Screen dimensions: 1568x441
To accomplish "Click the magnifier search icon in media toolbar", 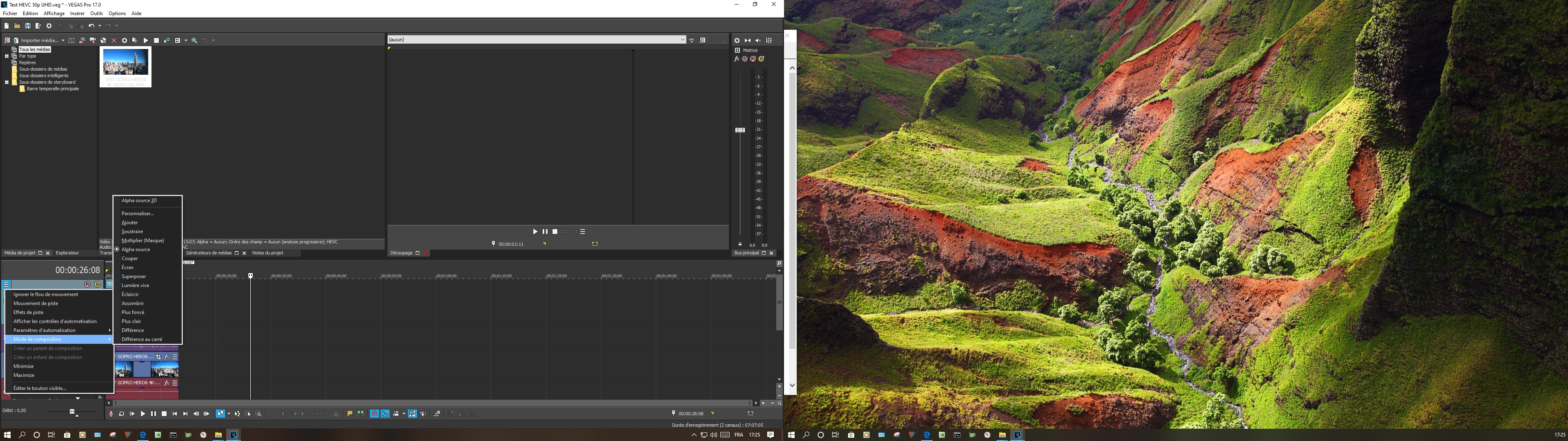I will [x=195, y=40].
